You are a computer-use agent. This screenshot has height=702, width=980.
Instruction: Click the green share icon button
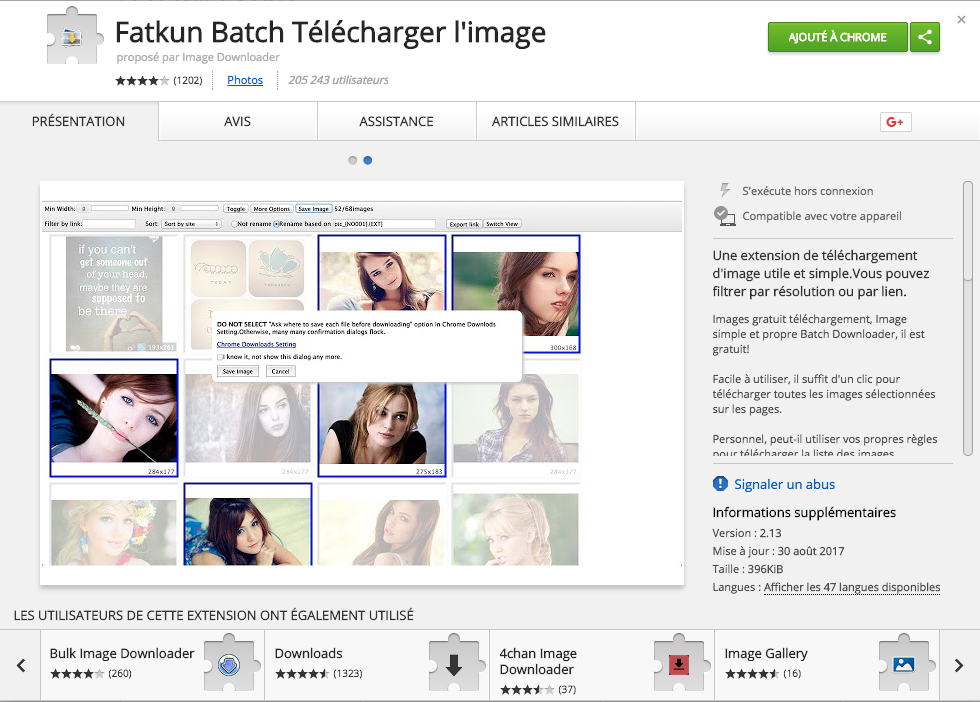pyautogui.click(x=924, y=37)
